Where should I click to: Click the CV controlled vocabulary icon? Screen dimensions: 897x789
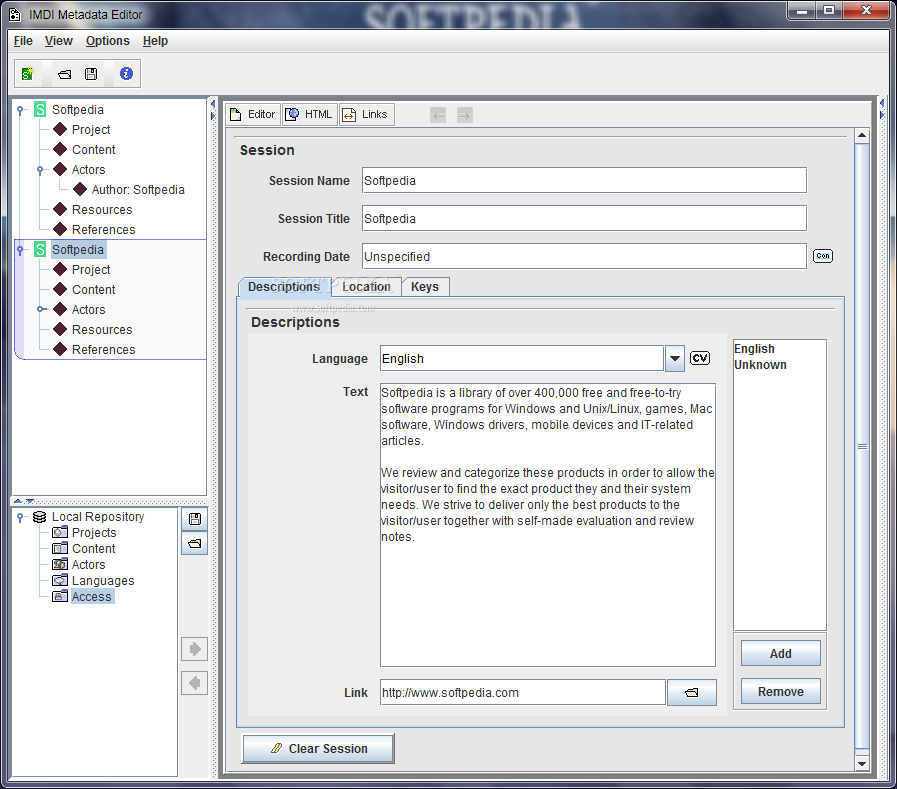[700, 358]
